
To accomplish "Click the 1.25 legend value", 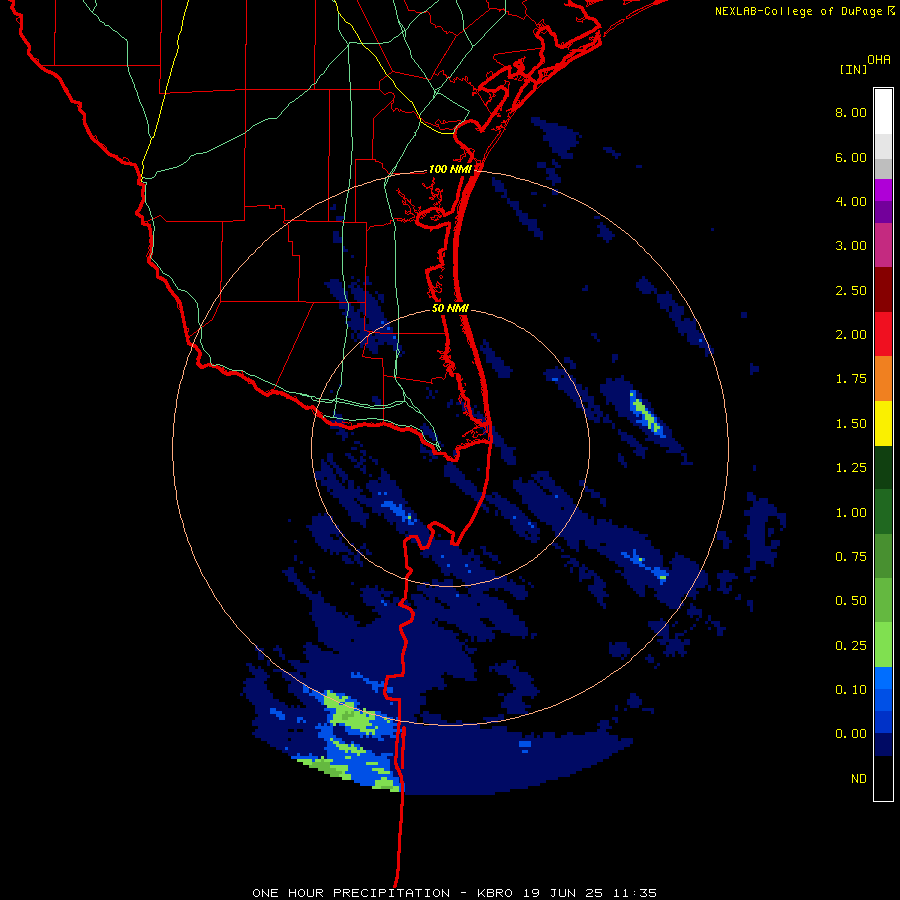I will coord(851,468).
